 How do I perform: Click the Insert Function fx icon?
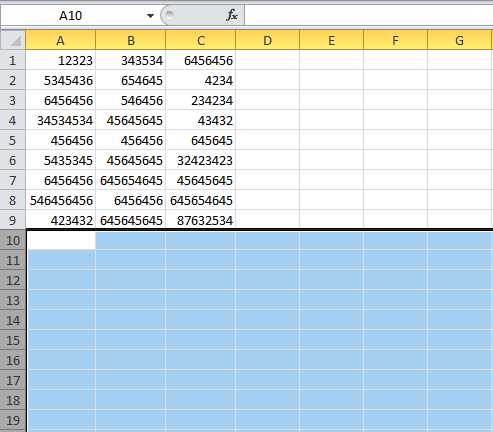pyautogui.click(x=232, y=15)
